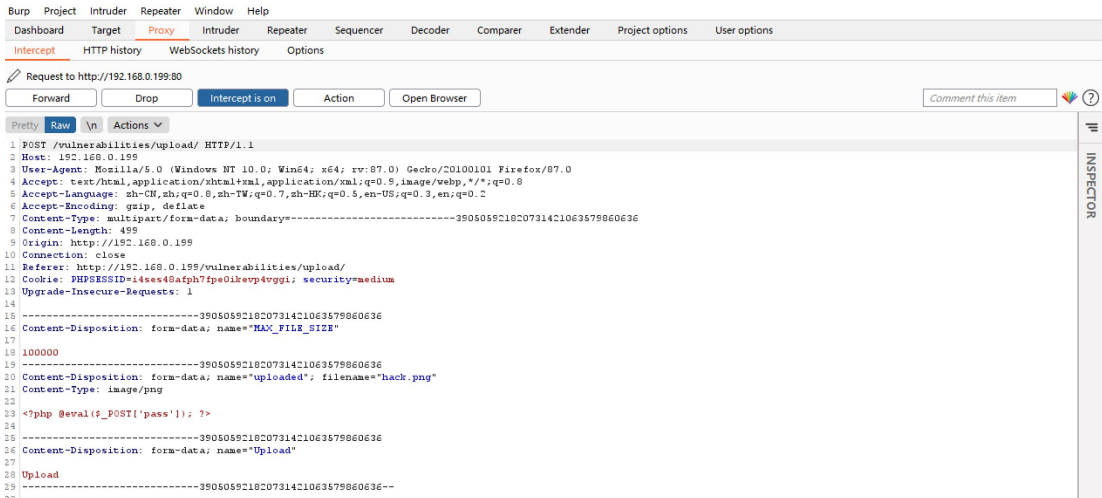Open the Burp menu
This screenshot has width=1102, height=498.
[19, 11]
